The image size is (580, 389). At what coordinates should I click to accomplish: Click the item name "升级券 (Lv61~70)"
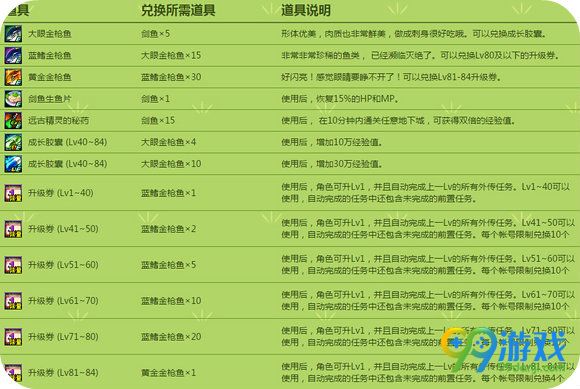click(63, 301)
